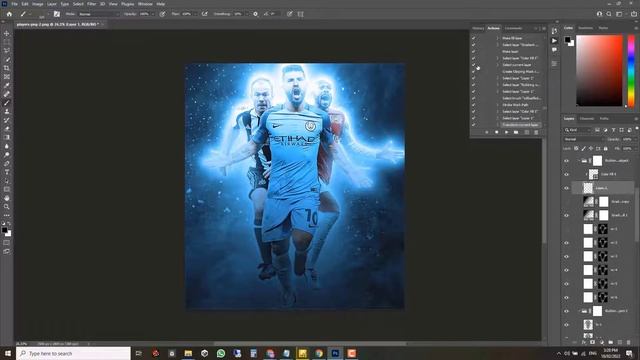640x360 pixels.
Task: Click the search icon at top right
Action: coord(609,14)
